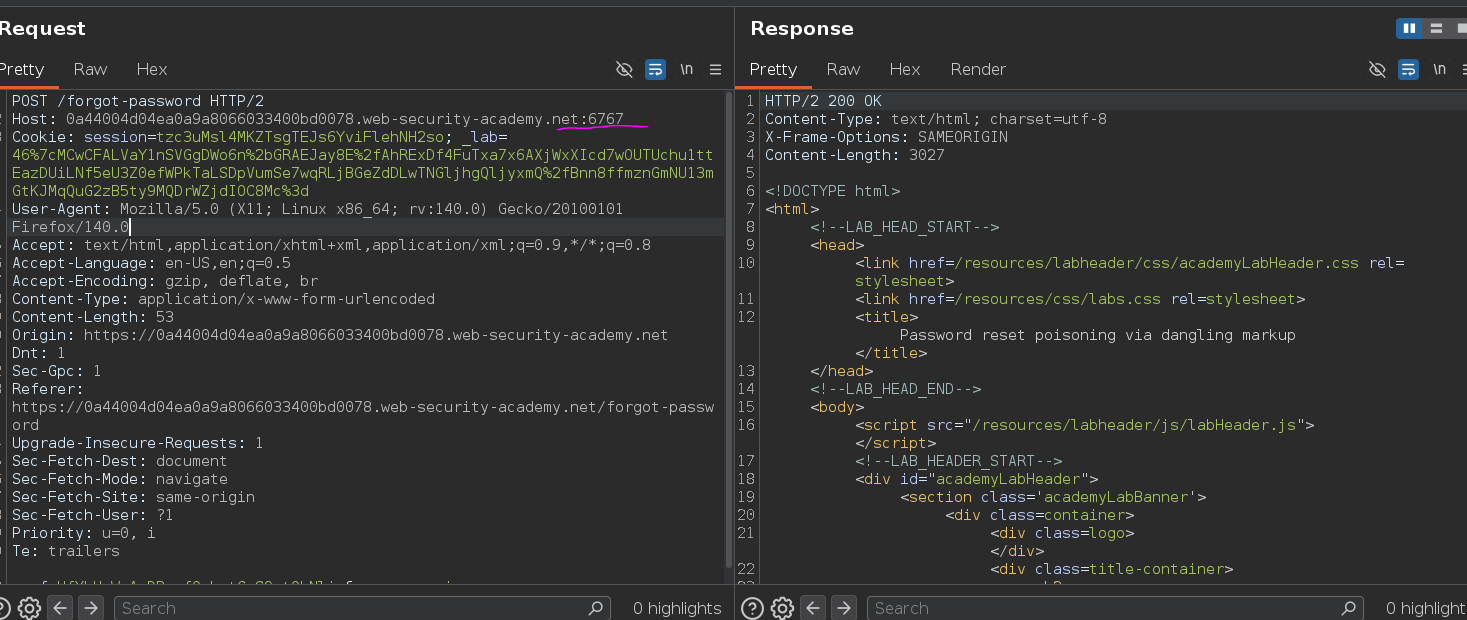Image resolution: width=1467 pixels, height=620 pixels.
Task: Toggle word wrap in Response panel
Action: [1408, 69]
